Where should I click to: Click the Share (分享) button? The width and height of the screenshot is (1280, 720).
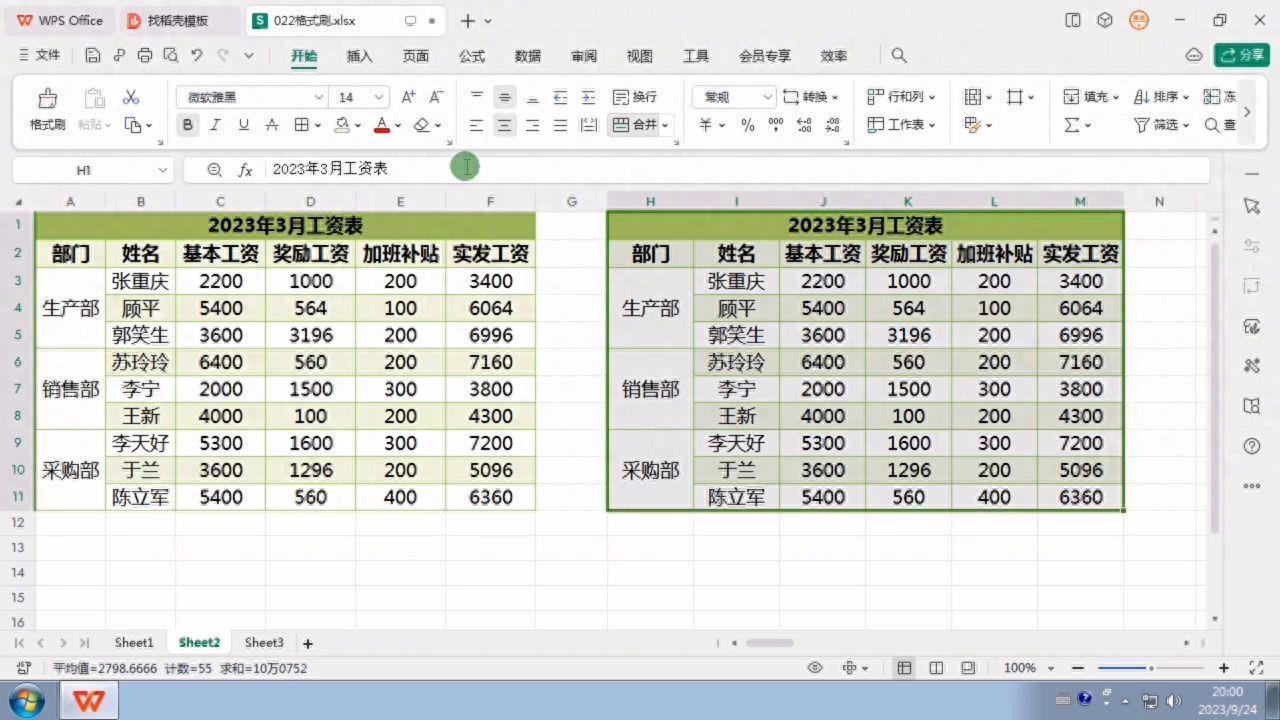tap(1241, 55)
